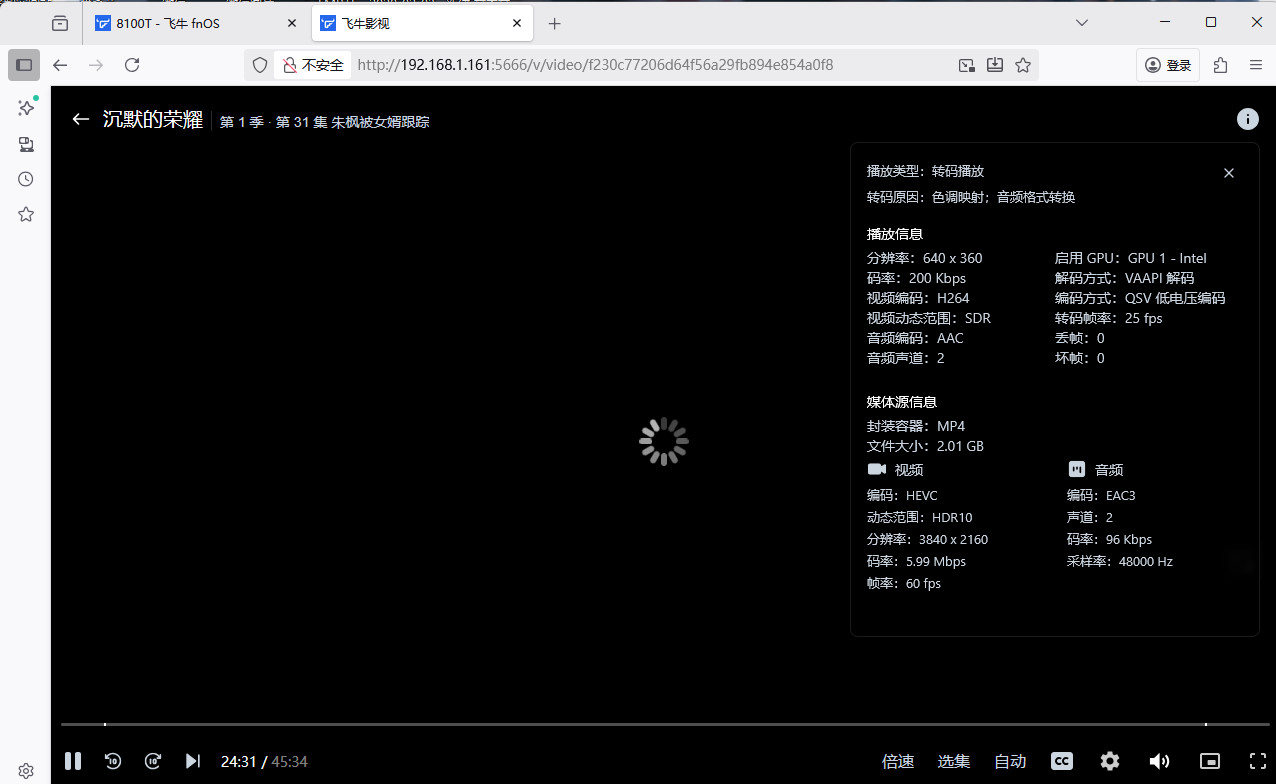The width and height of the screenshot is (1276, 784).
Task: Open player settings with the gear icon
Action: coord(1109,761)
